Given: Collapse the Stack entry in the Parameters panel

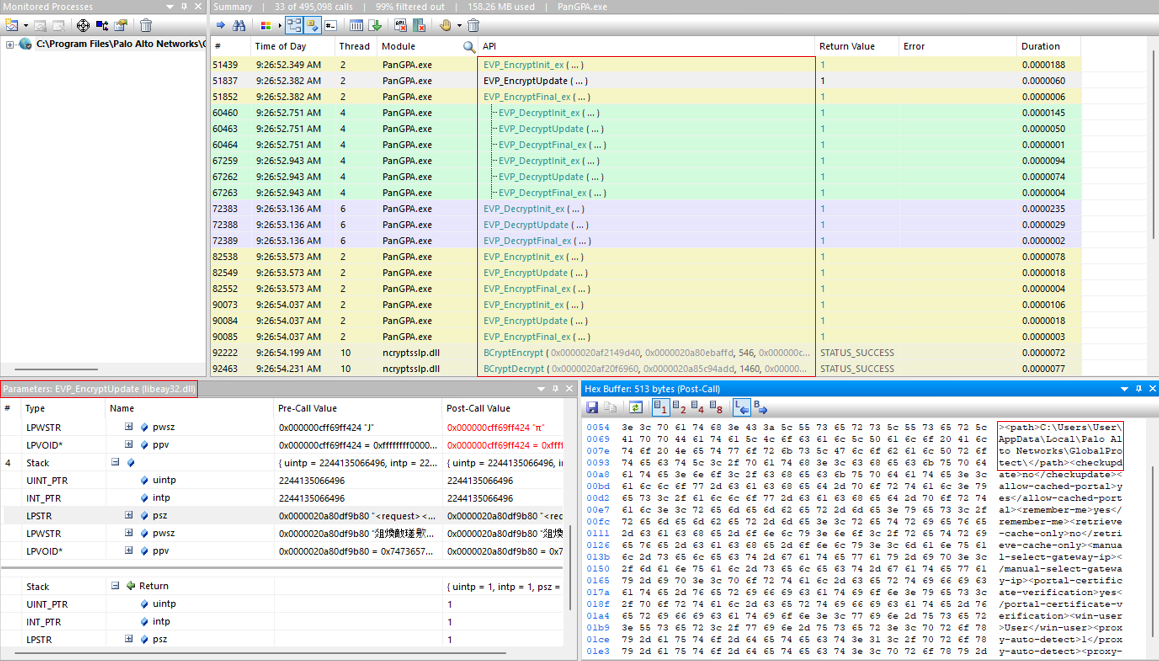Looking at the screenshot, I should click(115, 462).
